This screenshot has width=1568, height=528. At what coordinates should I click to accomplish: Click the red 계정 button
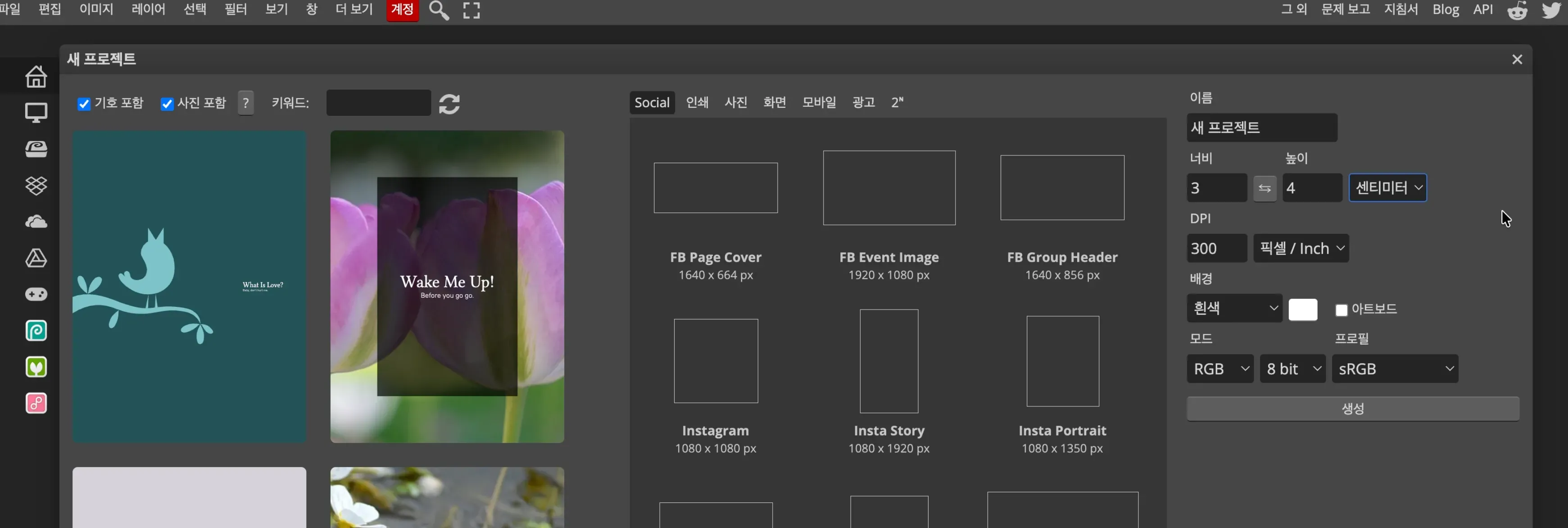tap(402, 10)
